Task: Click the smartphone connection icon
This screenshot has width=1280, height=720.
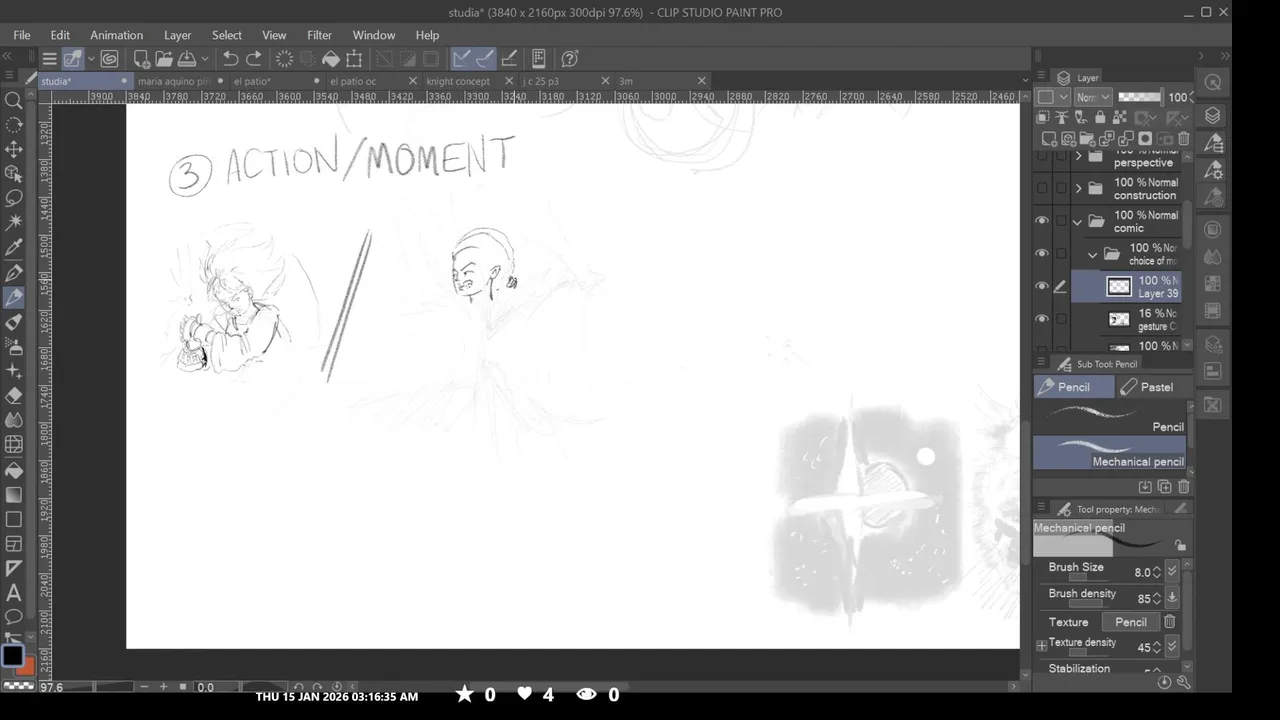Action: (x=538, y=59)
